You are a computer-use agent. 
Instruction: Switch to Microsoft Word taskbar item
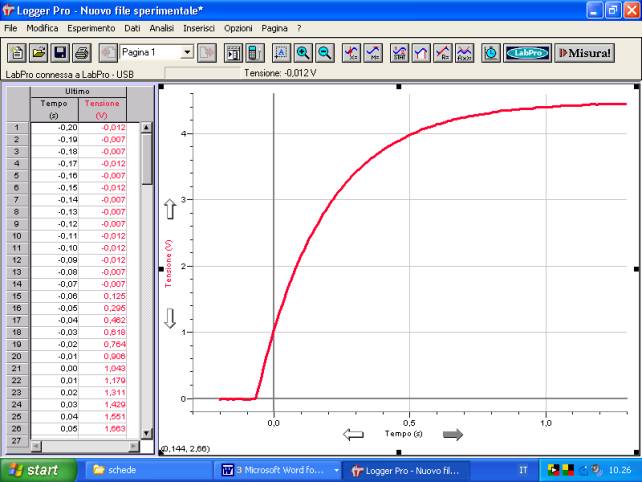pos(278,470)
